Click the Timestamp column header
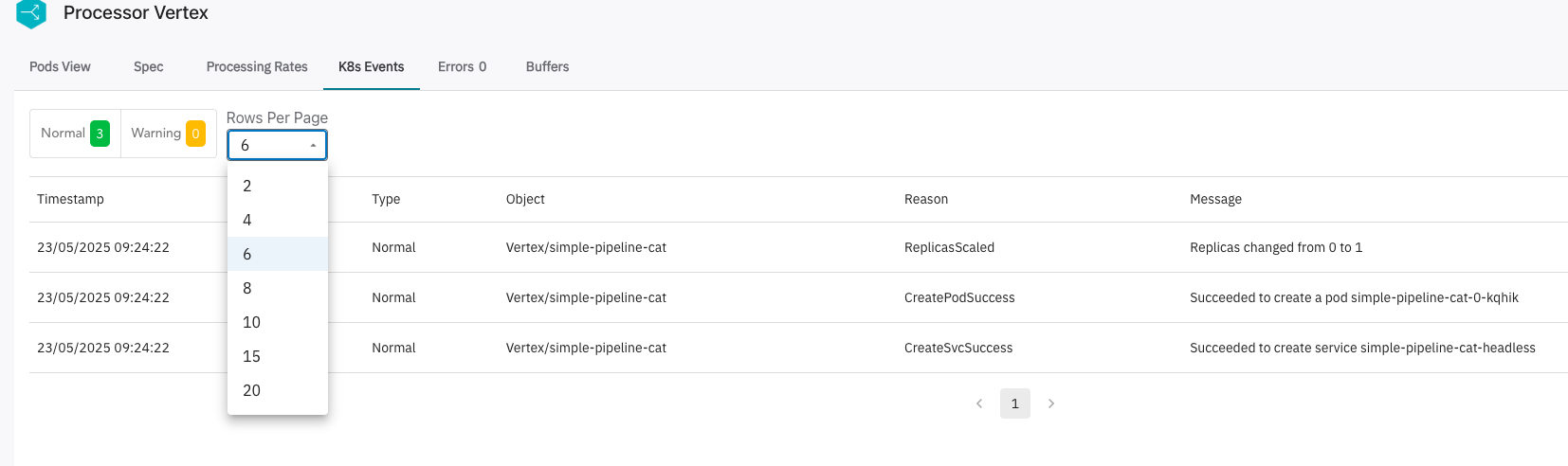This screenshot has width=1568, height=466. click(70, 199)
